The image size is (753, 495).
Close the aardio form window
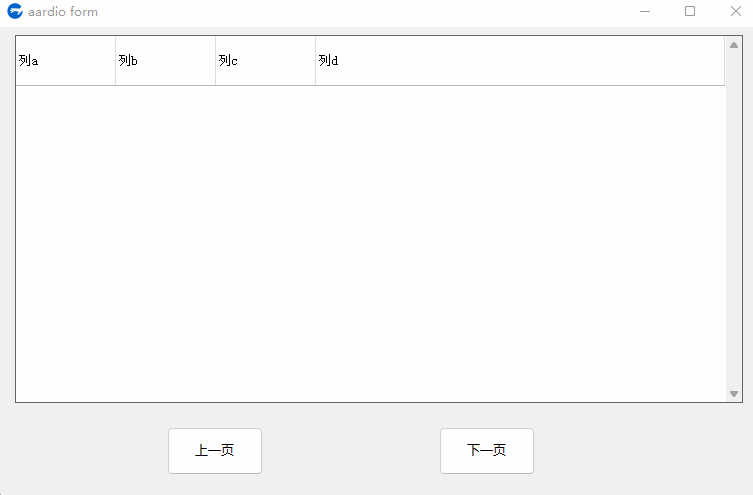click(x=735, y=11)
